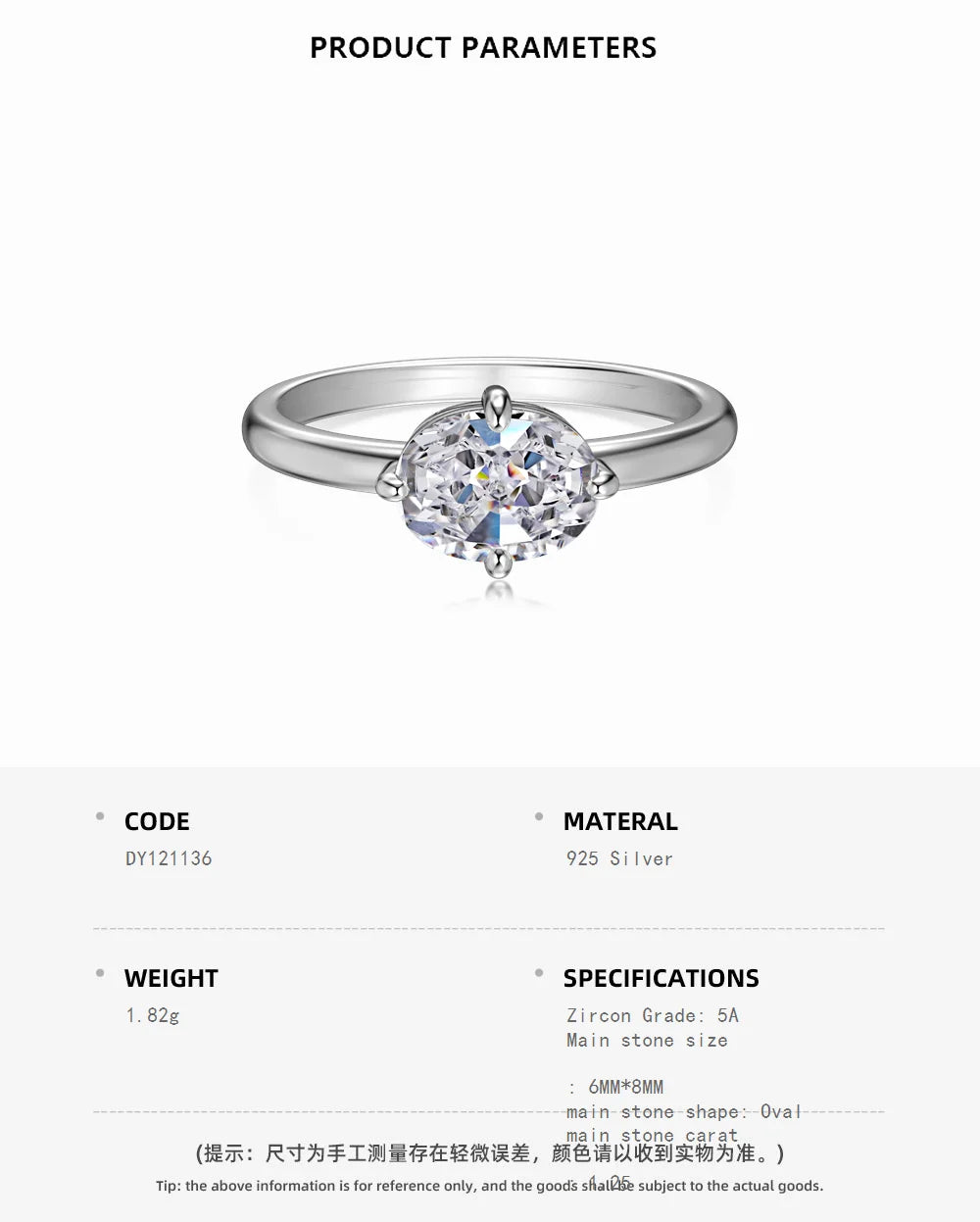
Task: Select the 925 Silver text
Action: tap(619, 858)
